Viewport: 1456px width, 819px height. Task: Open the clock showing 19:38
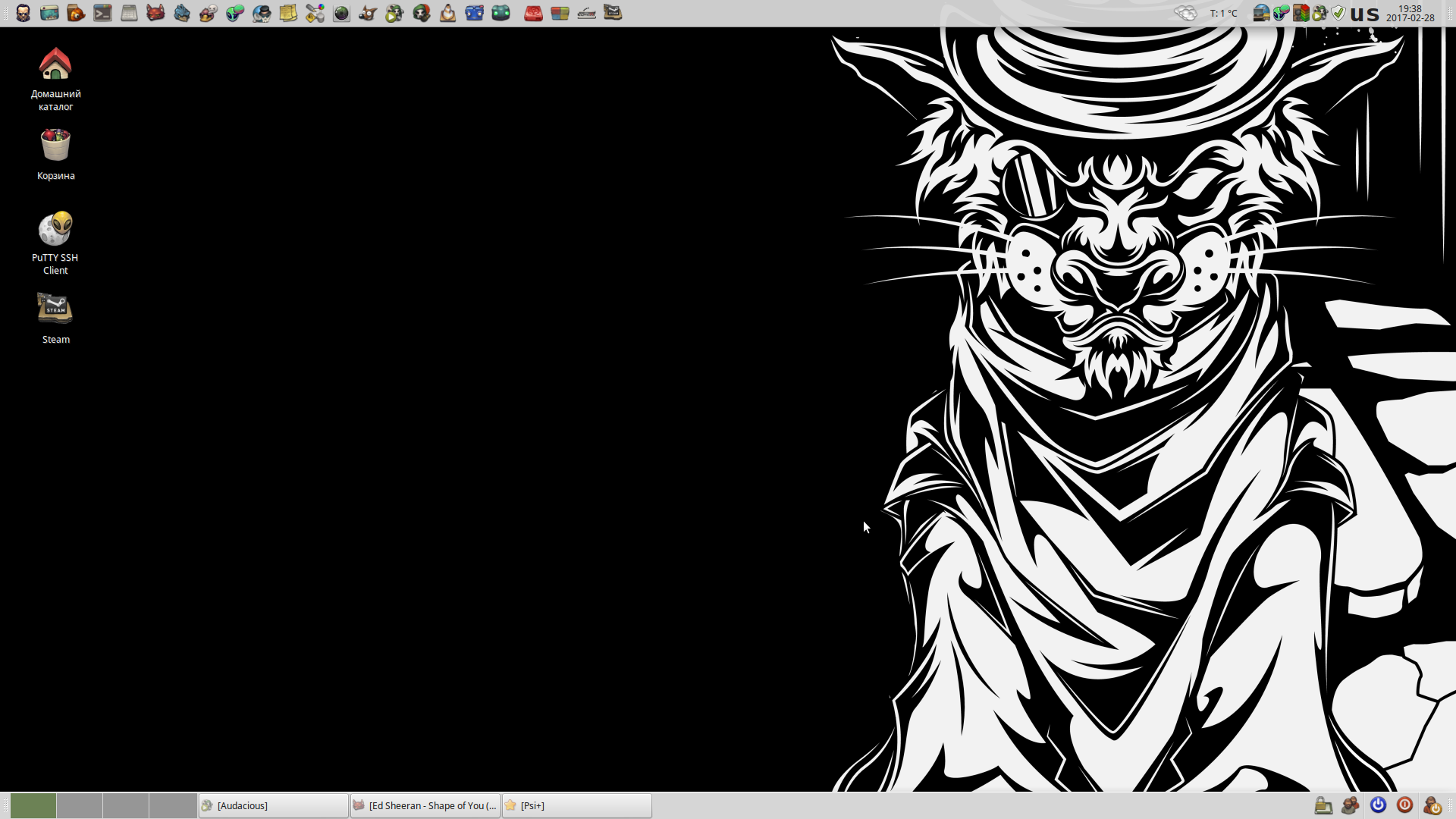1410,13
